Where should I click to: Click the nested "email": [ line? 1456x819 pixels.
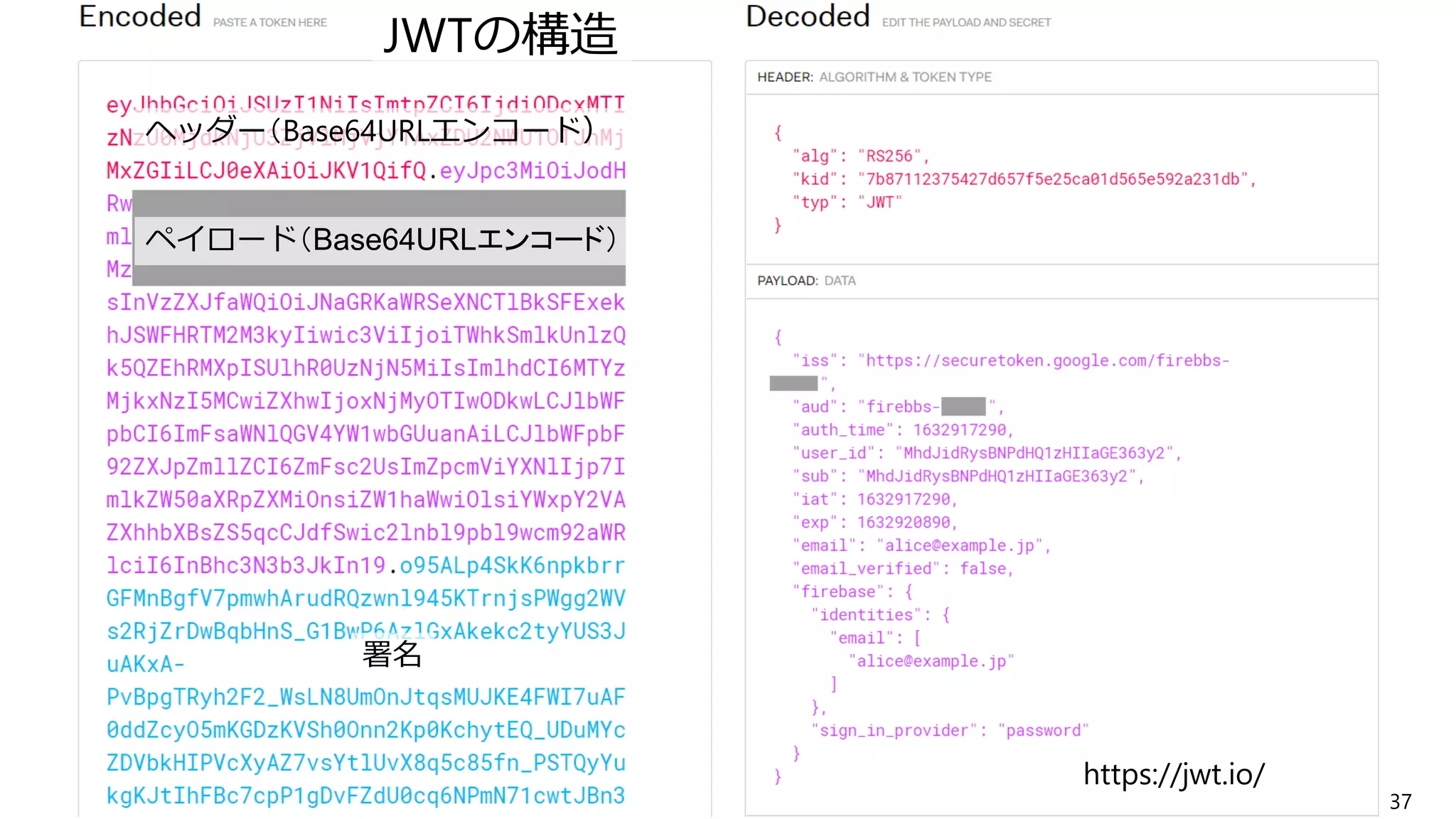point(876,638)
